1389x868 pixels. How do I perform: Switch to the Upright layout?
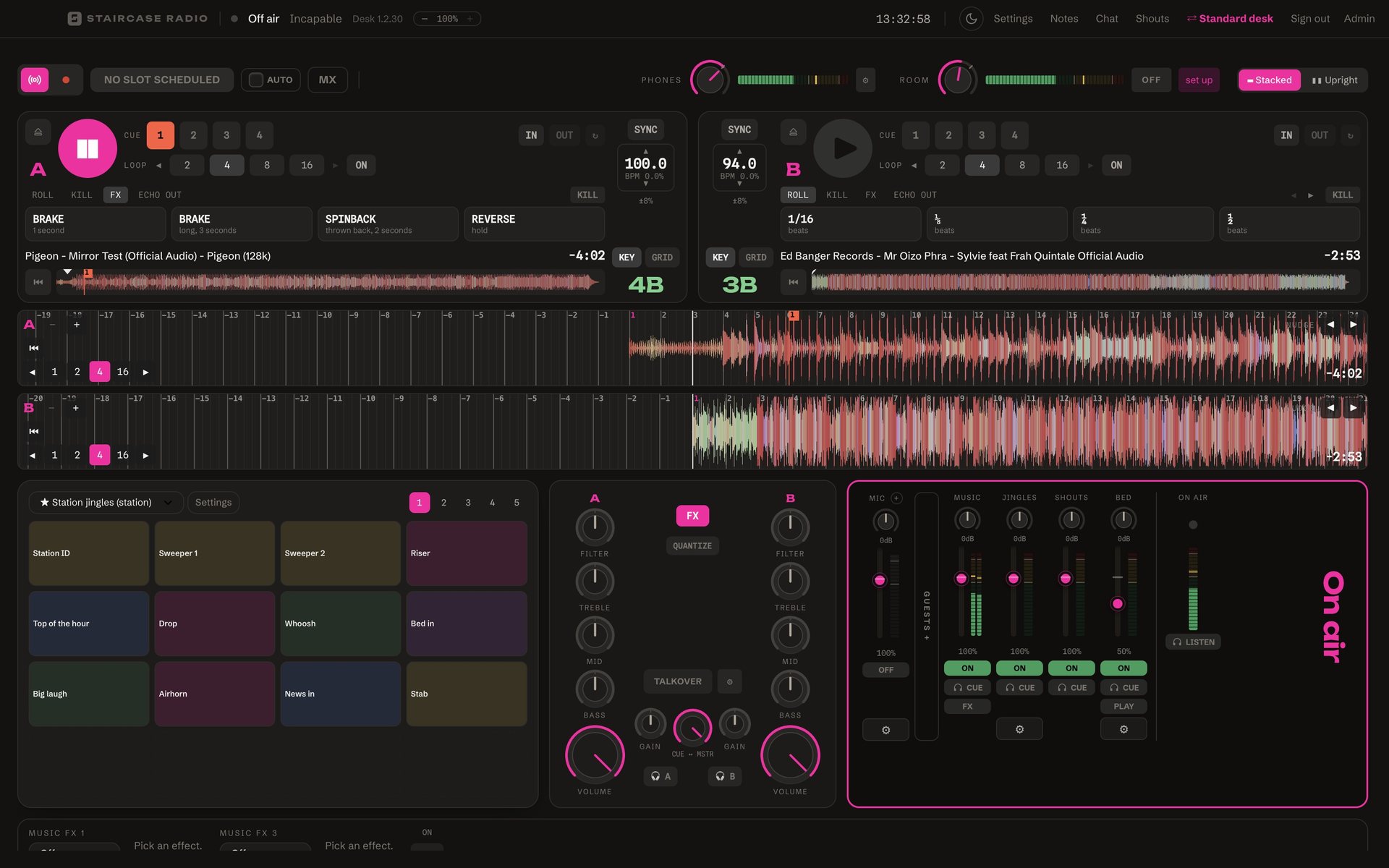pos(1335,80)
